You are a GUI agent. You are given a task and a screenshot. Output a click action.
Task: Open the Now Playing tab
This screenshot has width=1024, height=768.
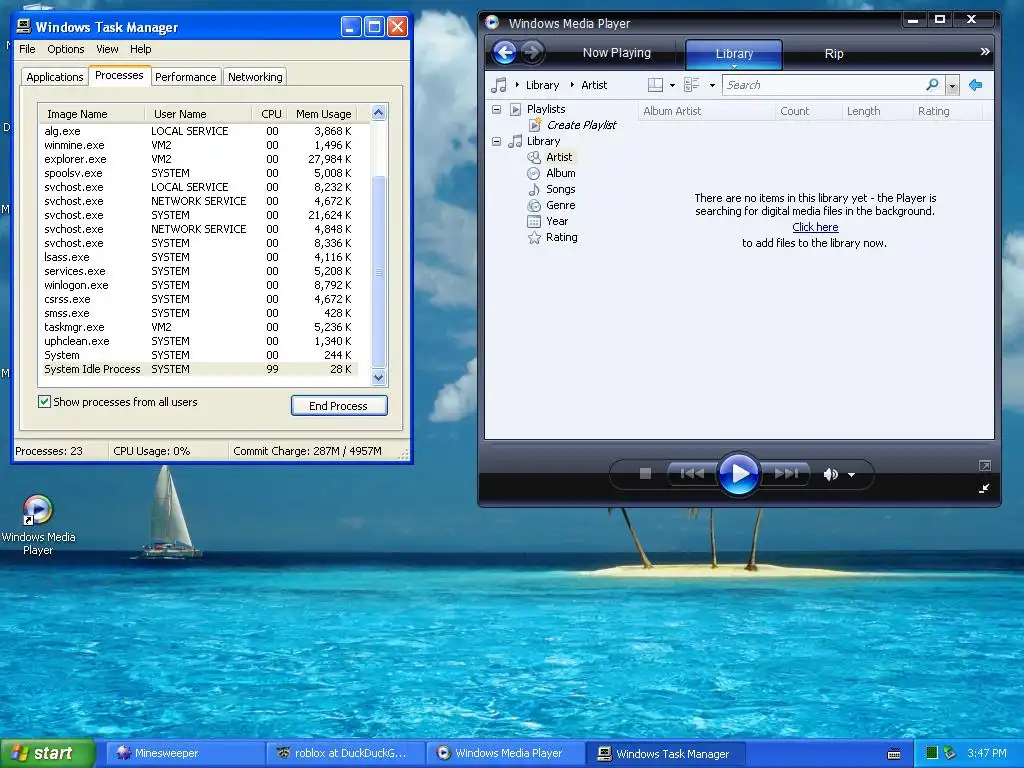coord(616,53)
